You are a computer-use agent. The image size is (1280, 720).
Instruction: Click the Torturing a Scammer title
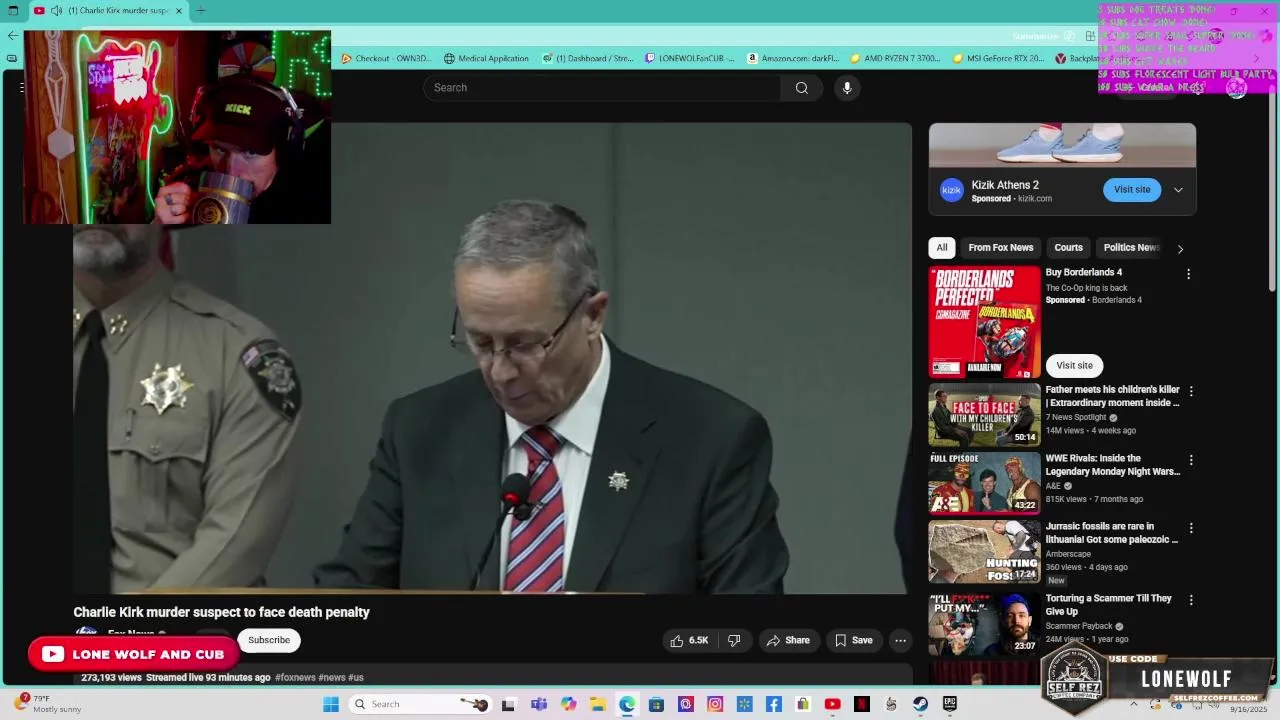pos(1108,605)
